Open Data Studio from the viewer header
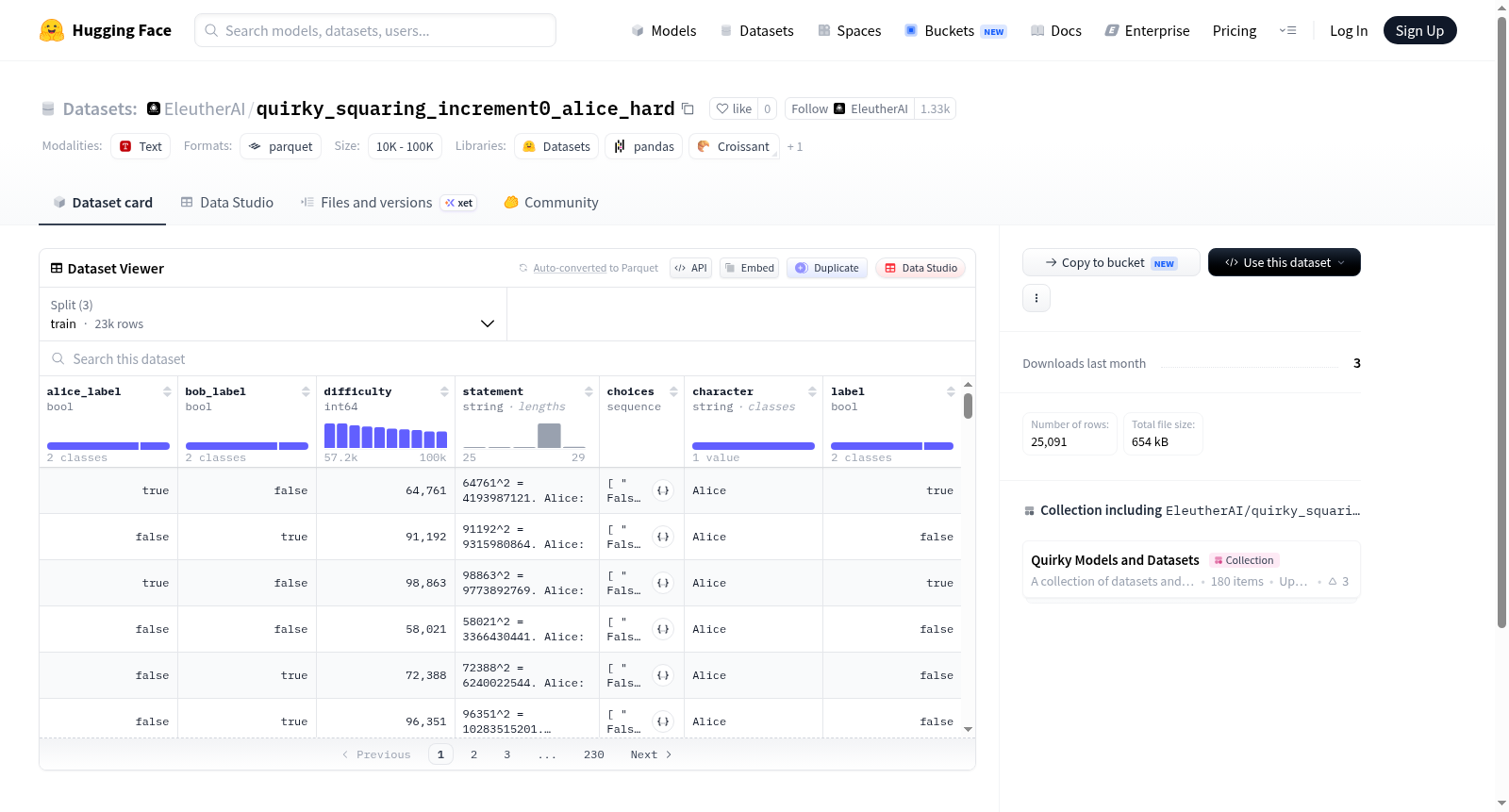The width and height of the screenshot is (1509, 812). click(920, 268)
